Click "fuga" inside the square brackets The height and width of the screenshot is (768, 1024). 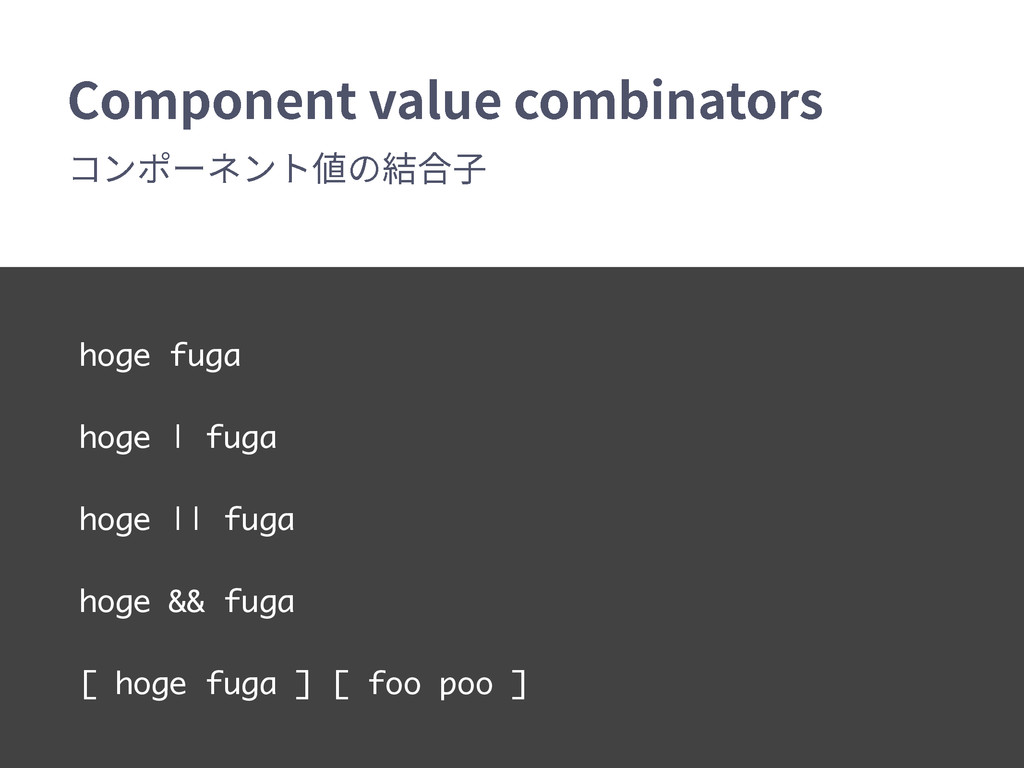point(241,685)
